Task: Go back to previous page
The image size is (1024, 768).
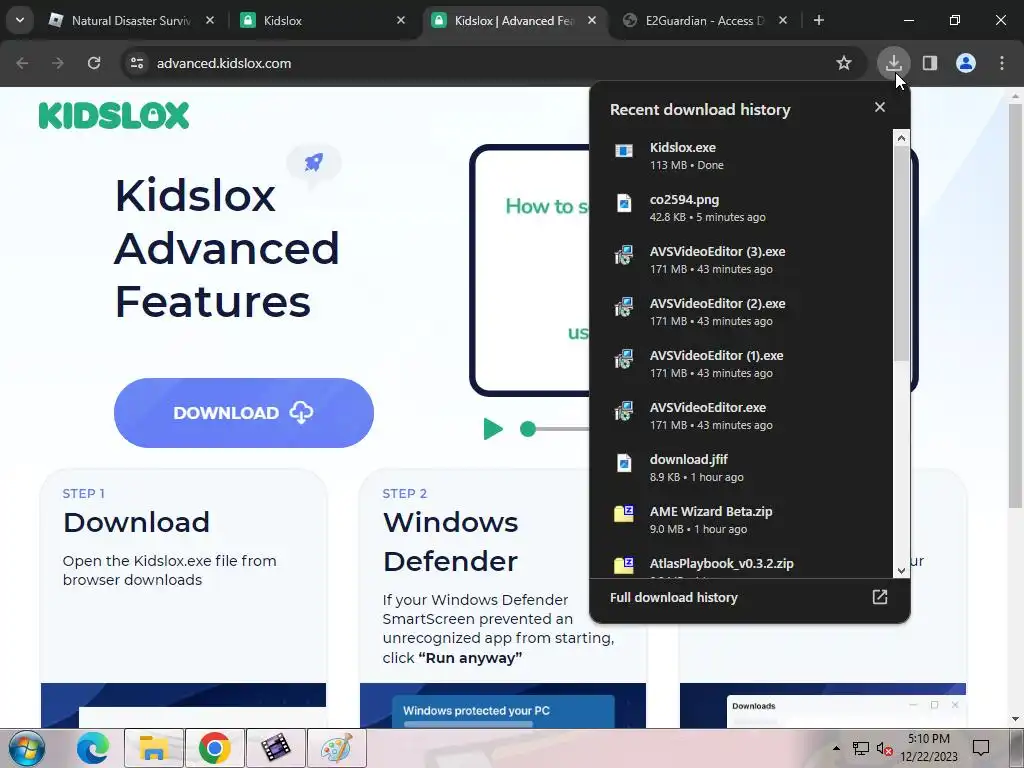Action: [x=22, y=63]
